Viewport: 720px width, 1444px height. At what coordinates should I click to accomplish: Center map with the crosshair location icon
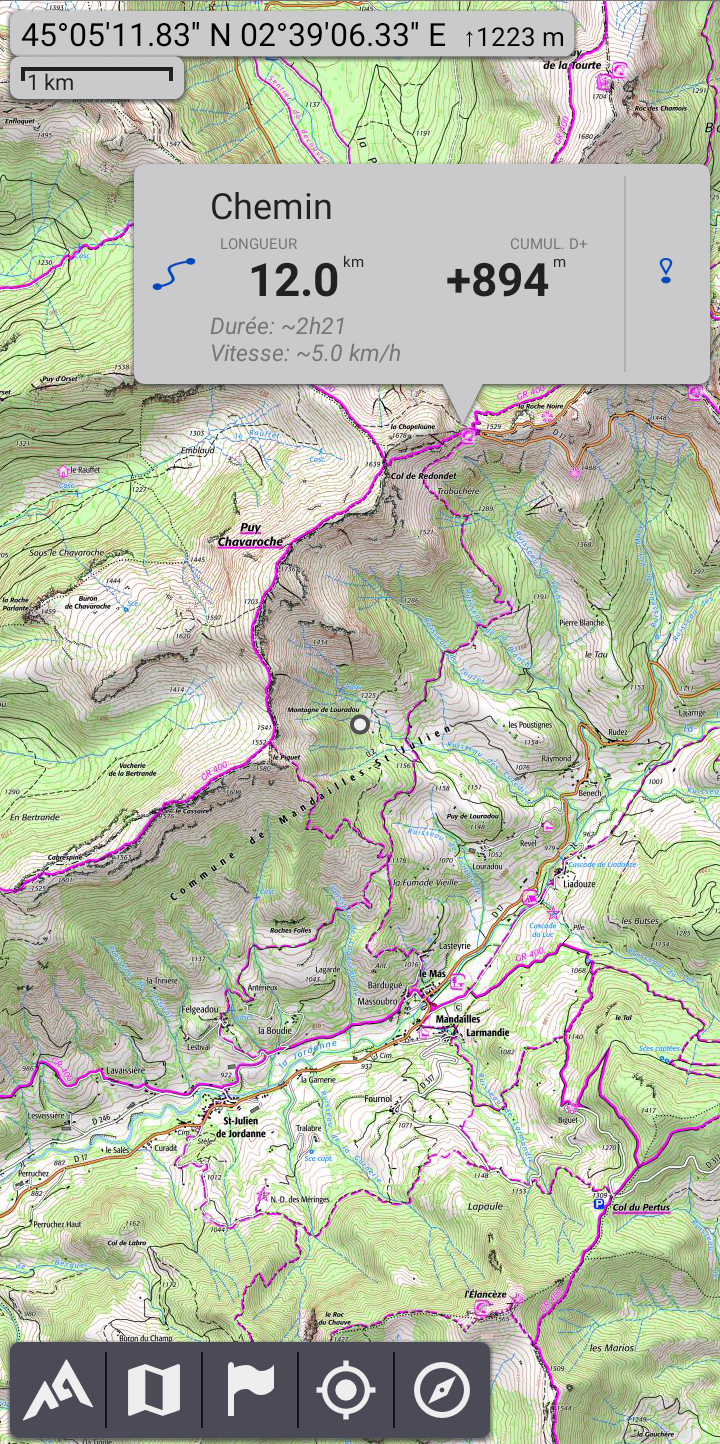pyautogui.click(x=346, y=1390)
